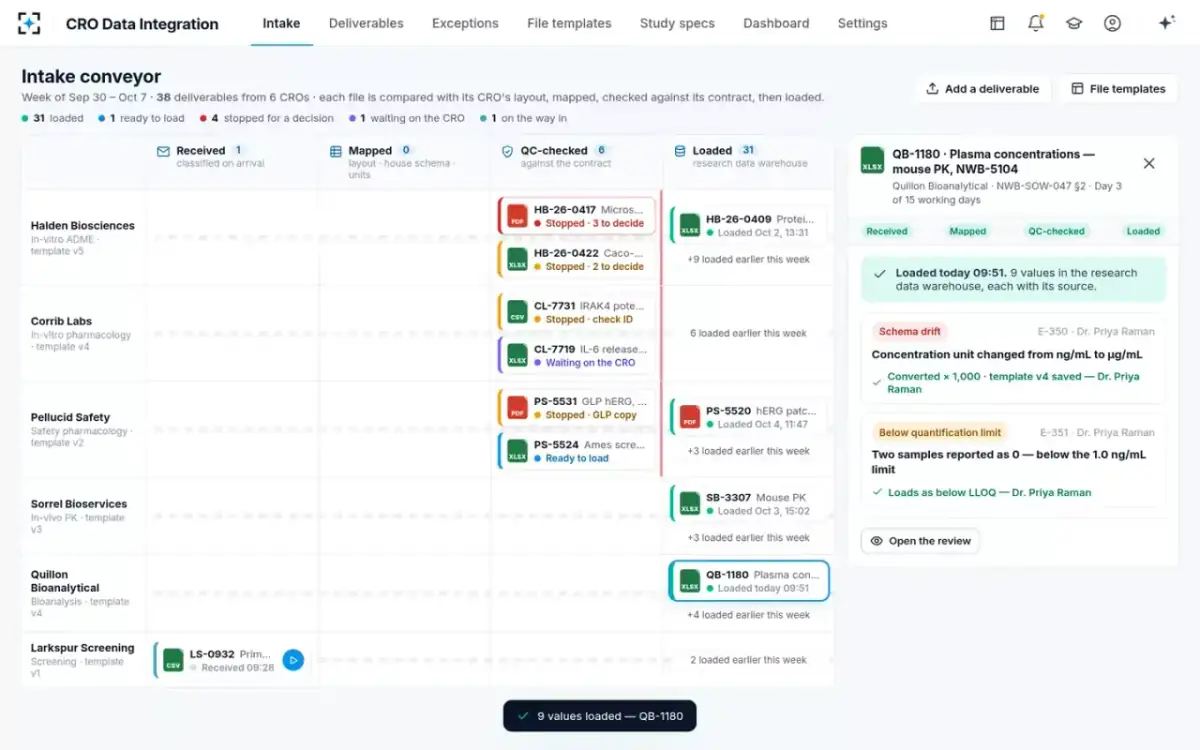Screen dimensions: 1200x750
Task: Click the '31 loaded' status legend
Action: coord(53,118)
